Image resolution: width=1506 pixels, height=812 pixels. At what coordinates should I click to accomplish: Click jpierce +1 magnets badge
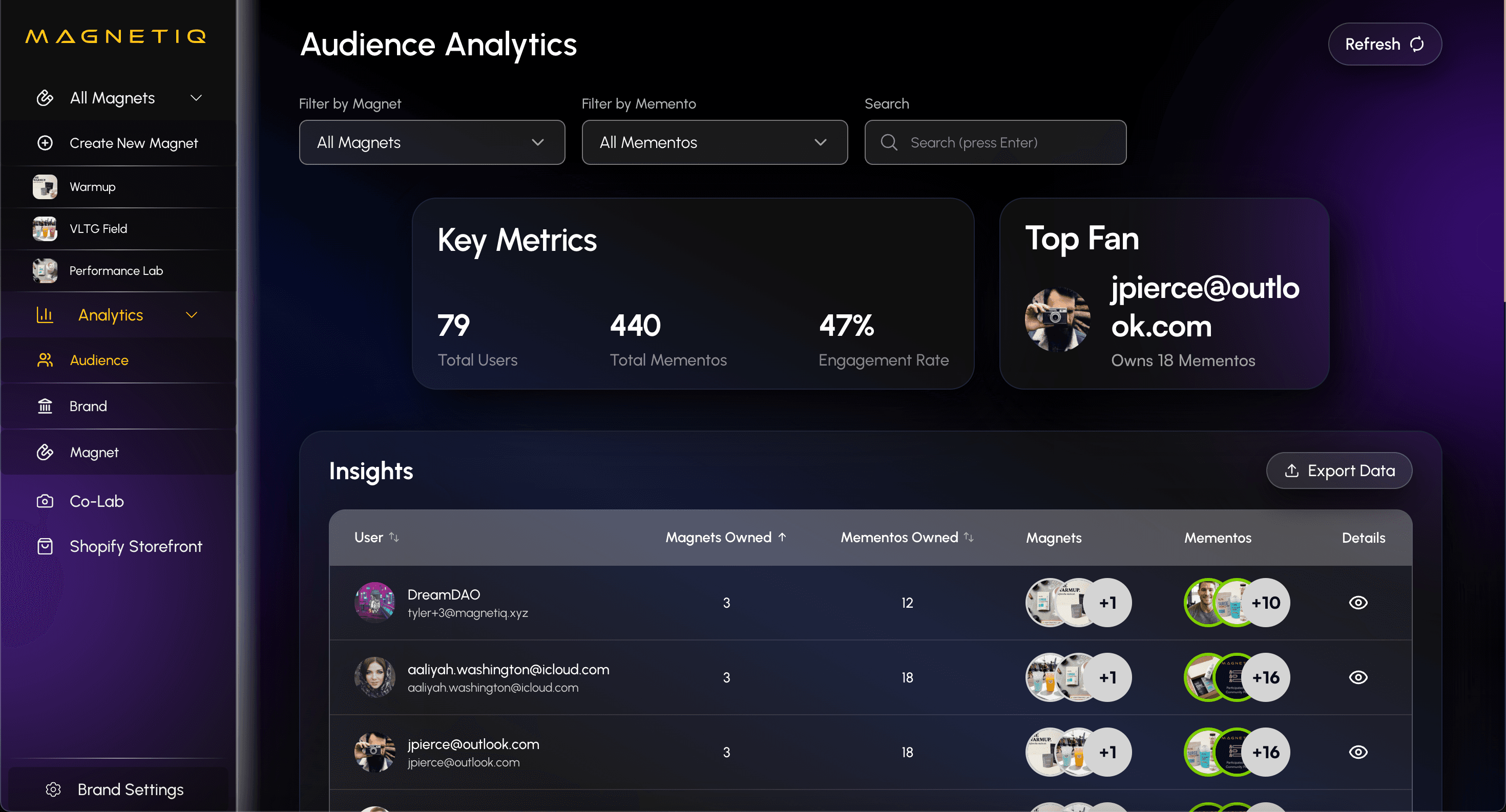tap(1108, 753)
